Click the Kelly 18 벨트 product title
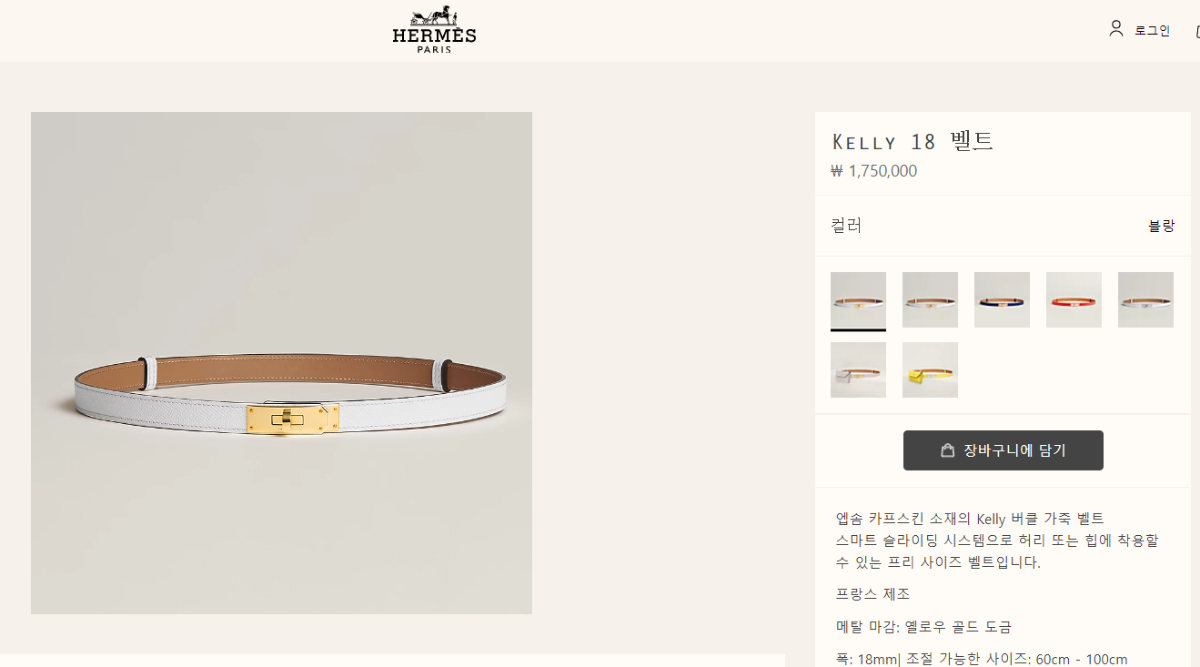Image resolution: width=1200 pixels, height=667 pixels. tap(912, 141)
